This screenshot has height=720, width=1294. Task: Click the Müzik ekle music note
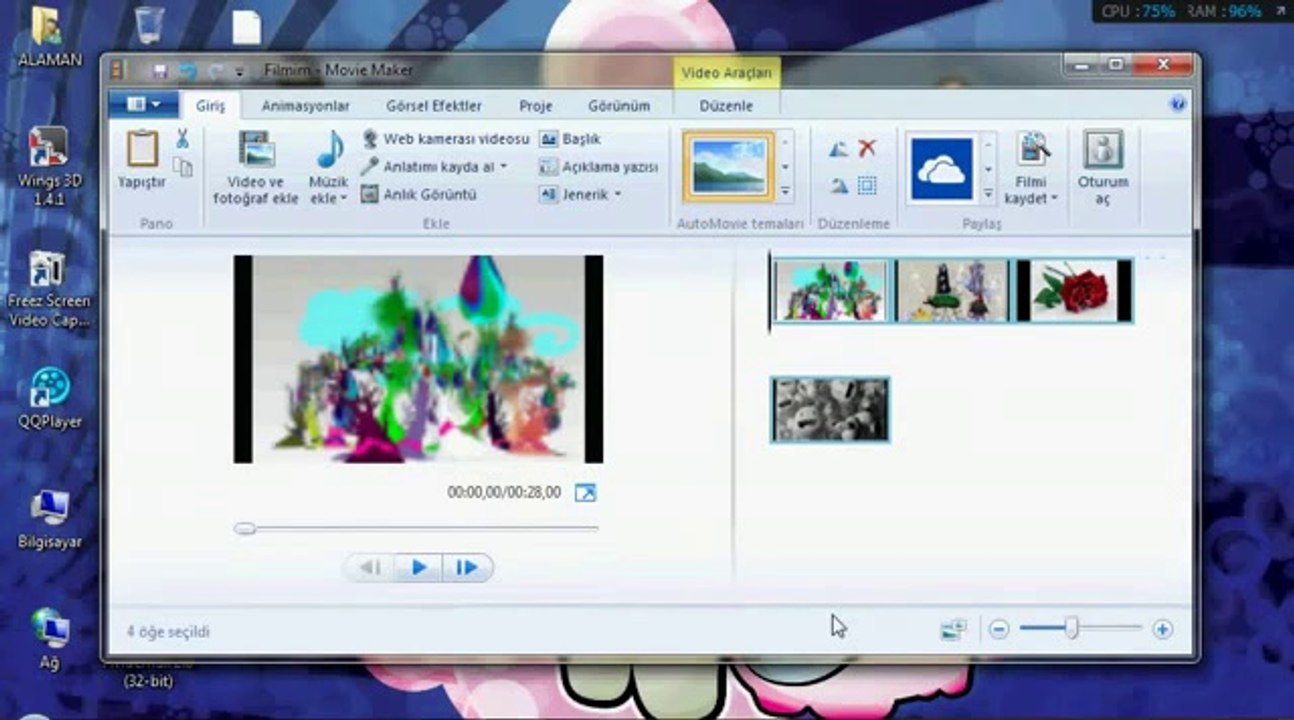click(x=329, y=149)
